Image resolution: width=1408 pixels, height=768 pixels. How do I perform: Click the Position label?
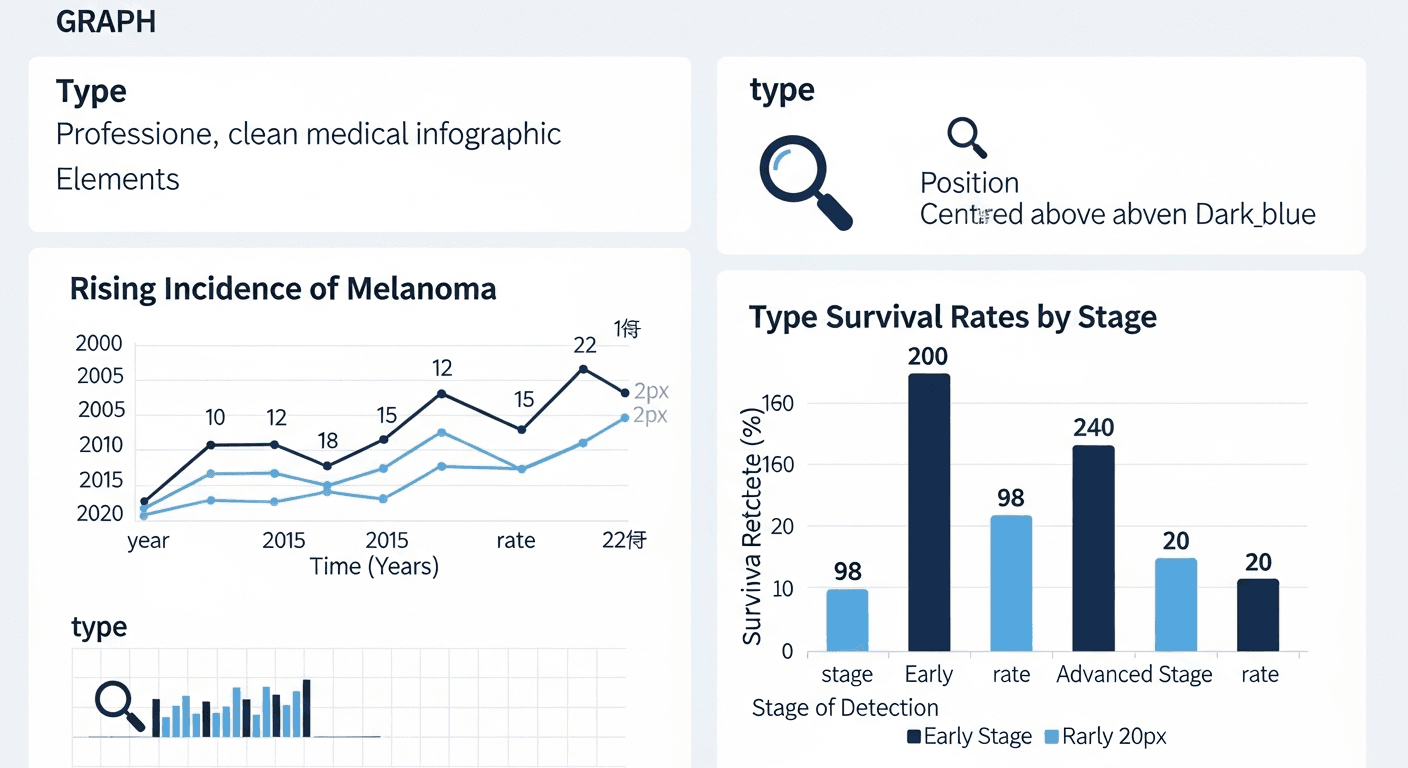tap(969, 183)
